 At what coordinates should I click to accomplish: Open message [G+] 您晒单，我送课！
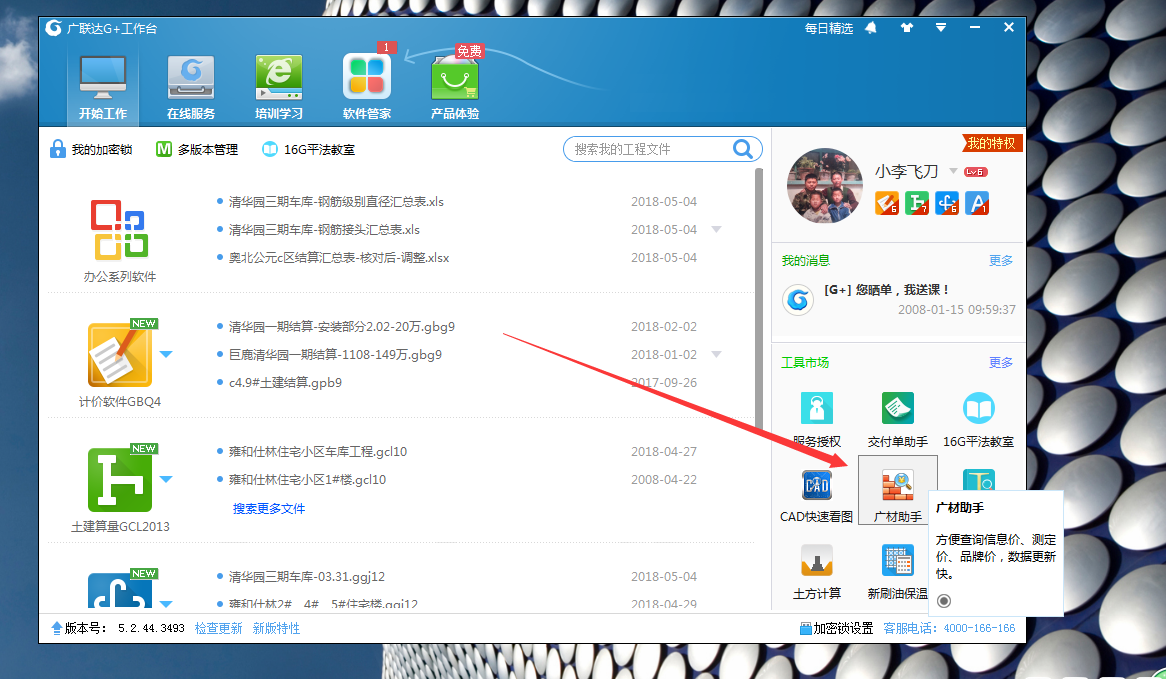coord(886,290)
